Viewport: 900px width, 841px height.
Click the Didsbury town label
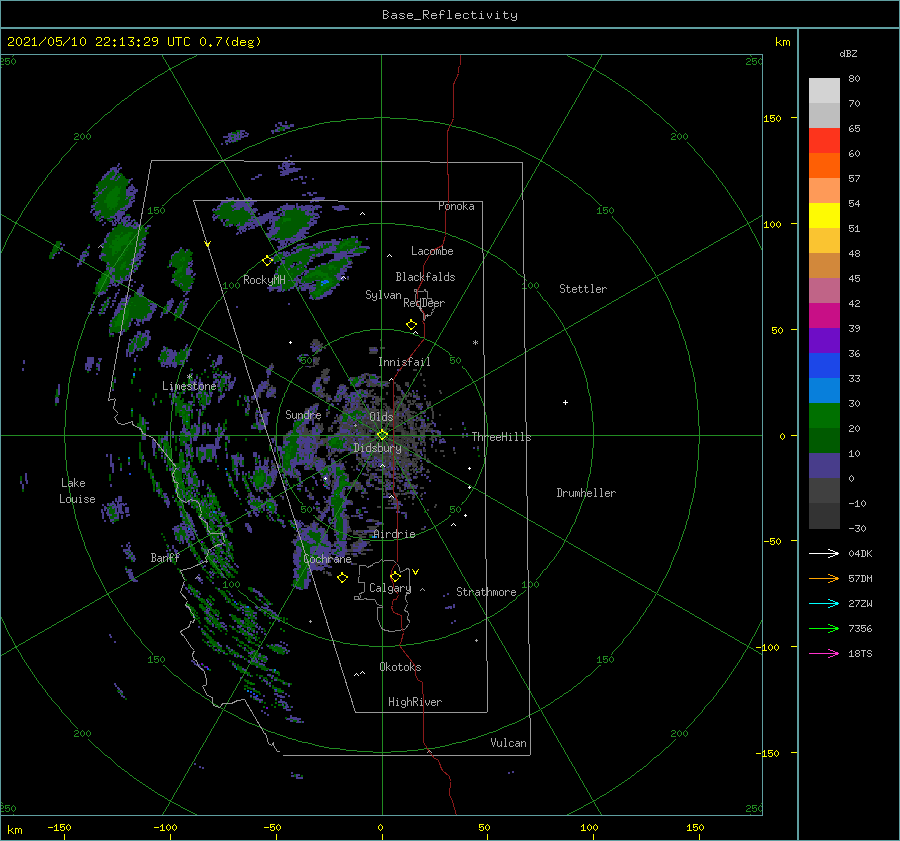378,448
